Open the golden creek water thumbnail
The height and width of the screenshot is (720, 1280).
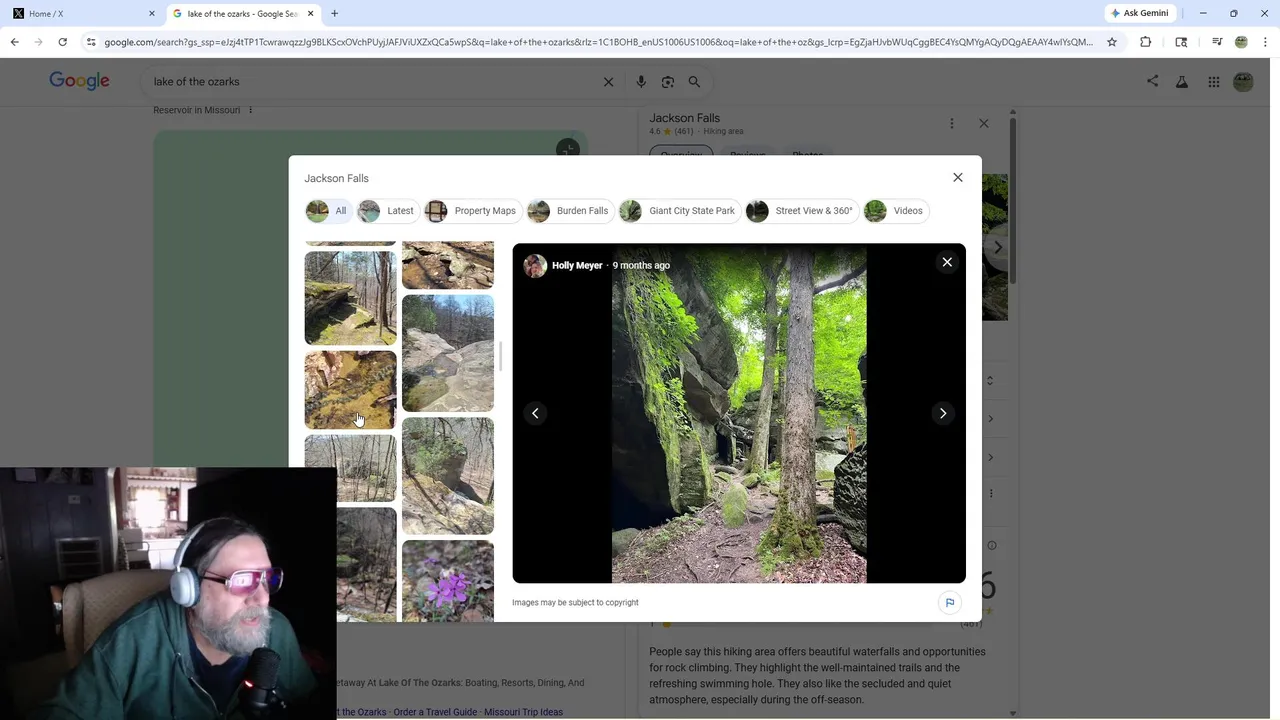[x=350, y=390]
